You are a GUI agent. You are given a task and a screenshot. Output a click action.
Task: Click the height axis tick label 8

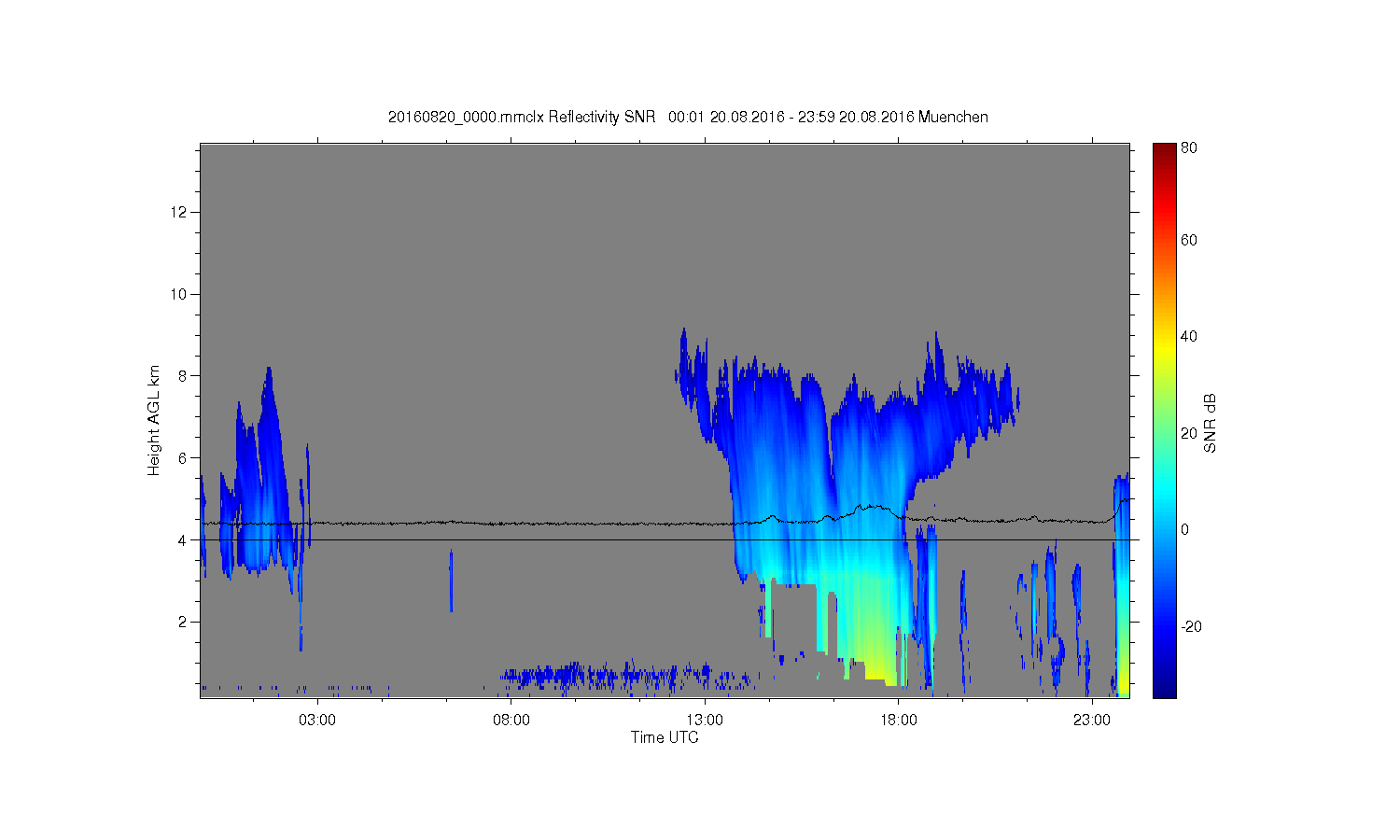point(185,376)
